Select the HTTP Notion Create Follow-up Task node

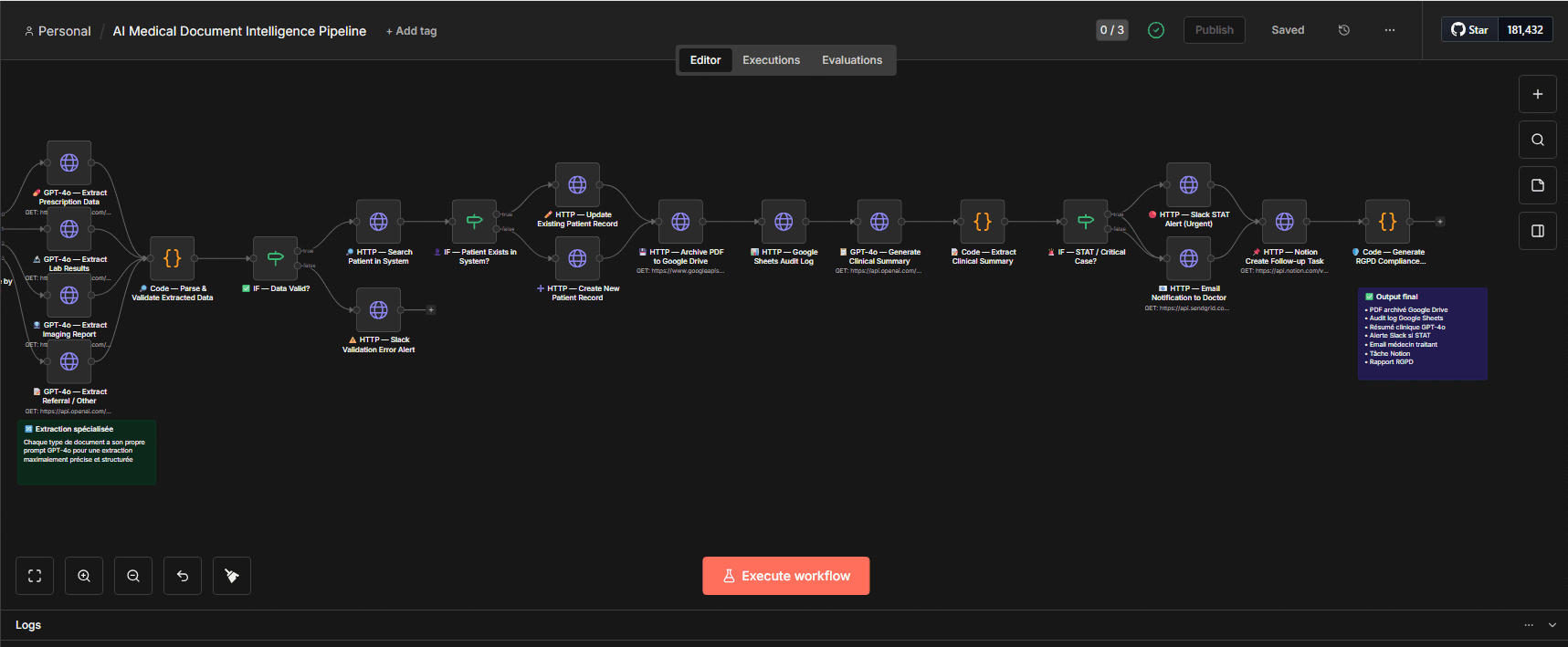1285,222
